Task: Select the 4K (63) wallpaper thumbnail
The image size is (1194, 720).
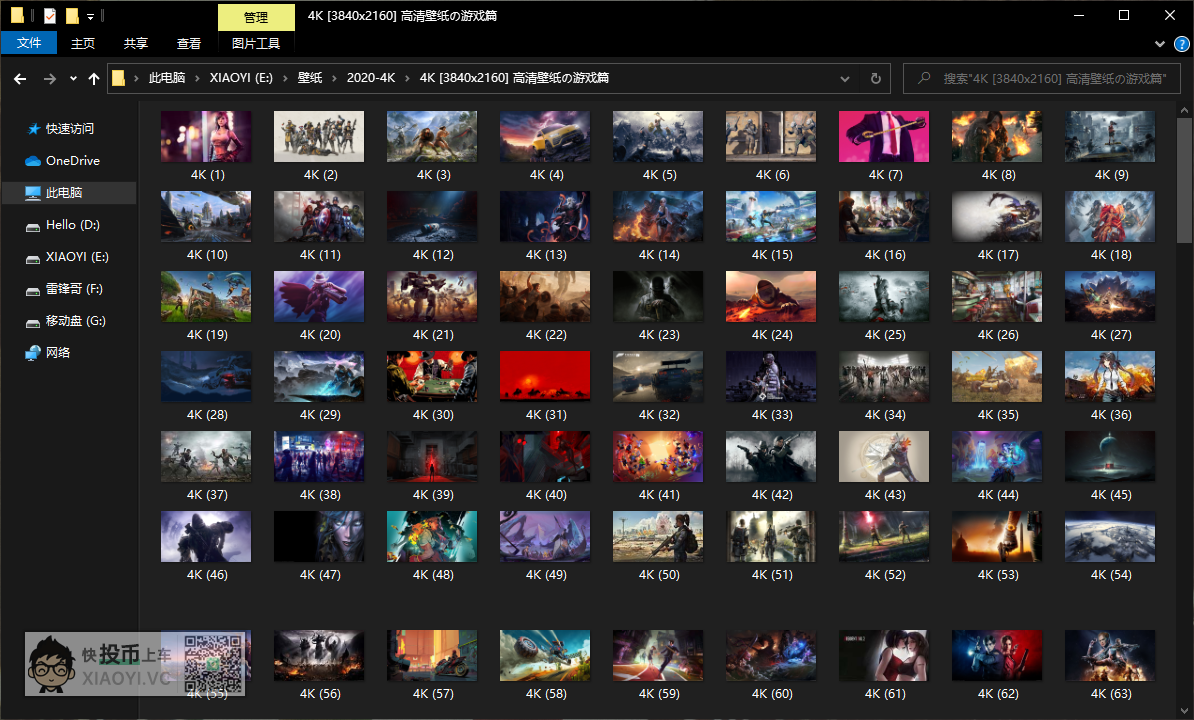Action: pos(1110,655)
